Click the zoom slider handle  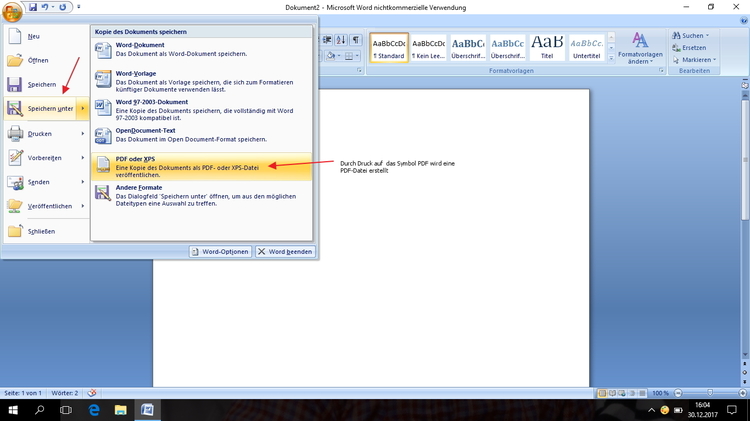(x=710, y=393)
